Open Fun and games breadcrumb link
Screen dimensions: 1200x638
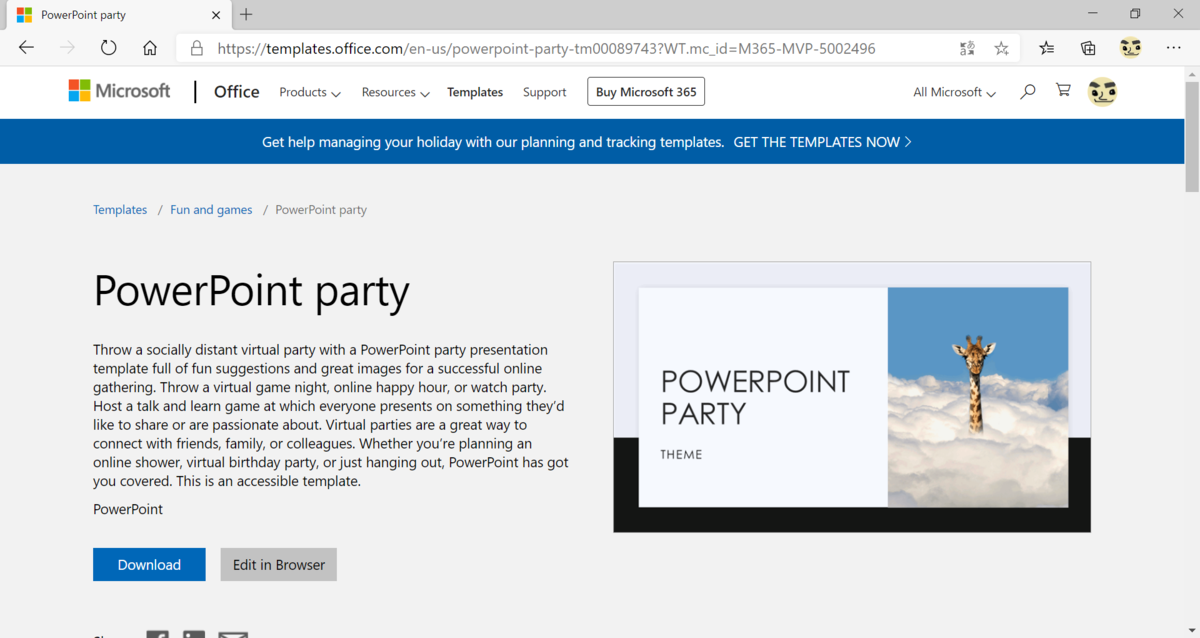(x=211, y=210)
